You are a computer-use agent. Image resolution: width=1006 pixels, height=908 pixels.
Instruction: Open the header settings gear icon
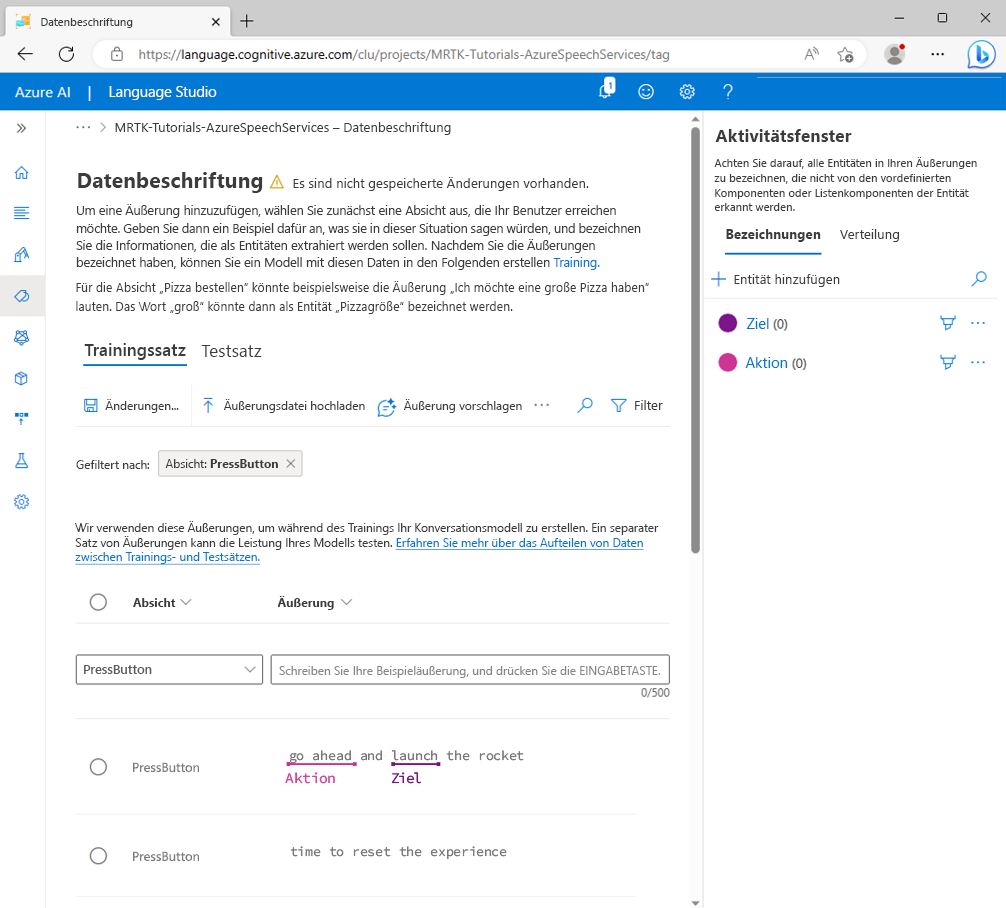pyautogui.click(x=687, y=92)
